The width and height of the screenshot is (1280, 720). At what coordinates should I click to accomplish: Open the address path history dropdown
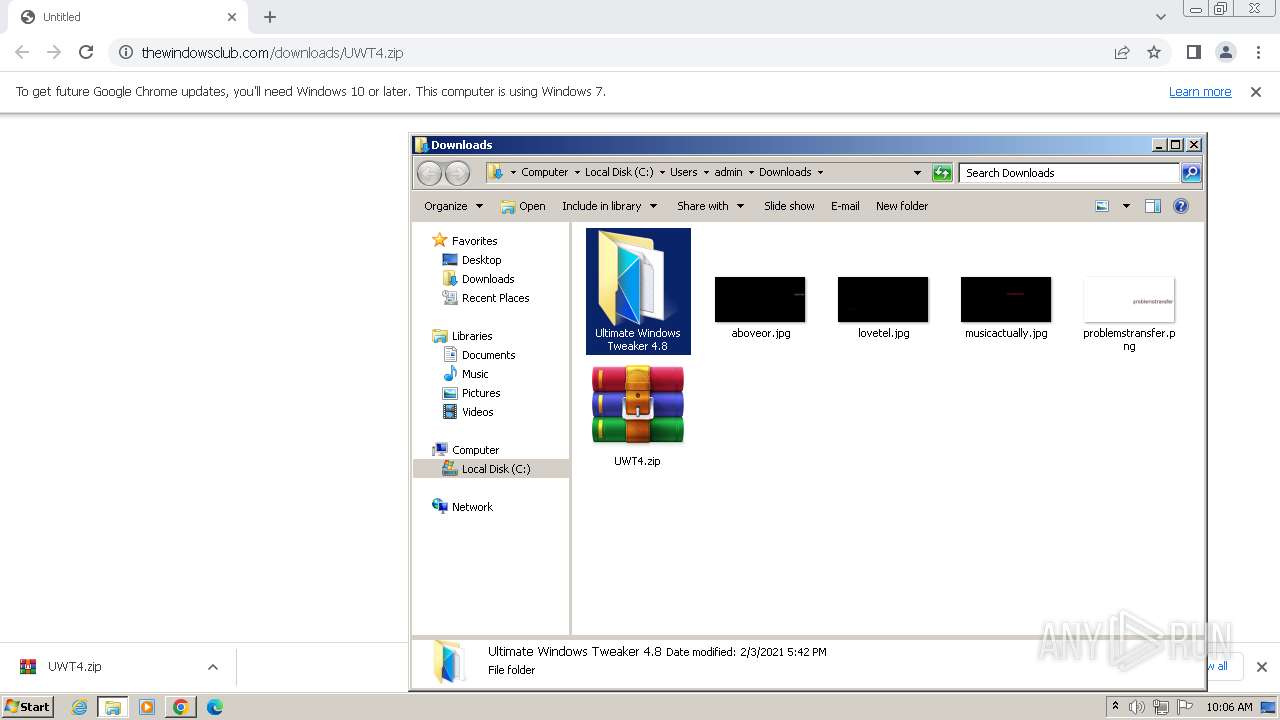click(x=917, y=173)
